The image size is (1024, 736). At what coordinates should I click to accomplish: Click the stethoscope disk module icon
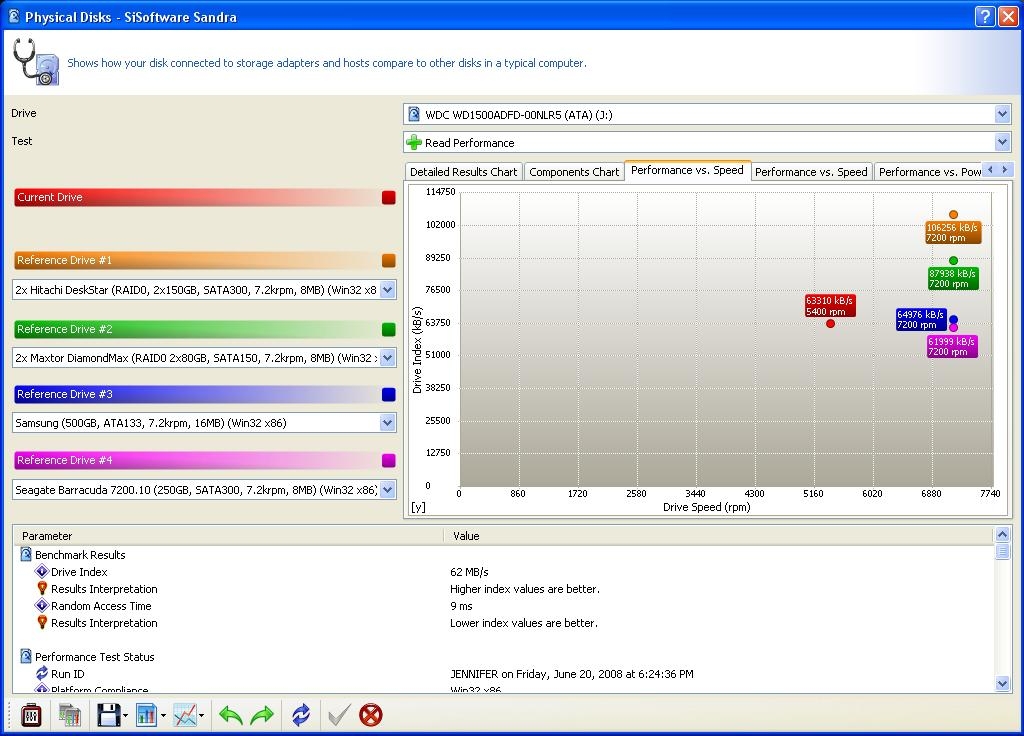coord(37,62)
